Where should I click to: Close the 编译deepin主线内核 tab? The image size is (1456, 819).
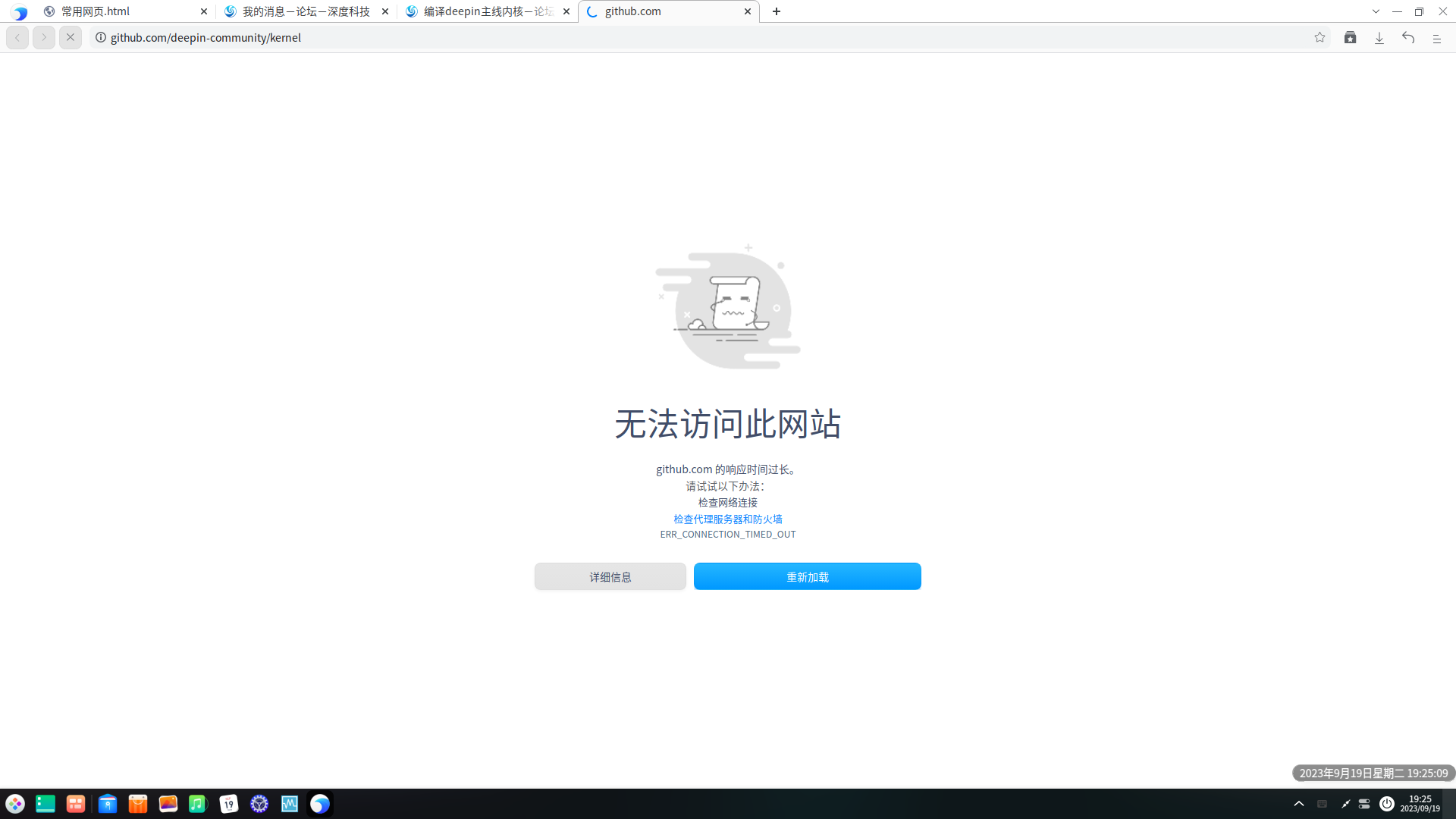coord(566,11)
